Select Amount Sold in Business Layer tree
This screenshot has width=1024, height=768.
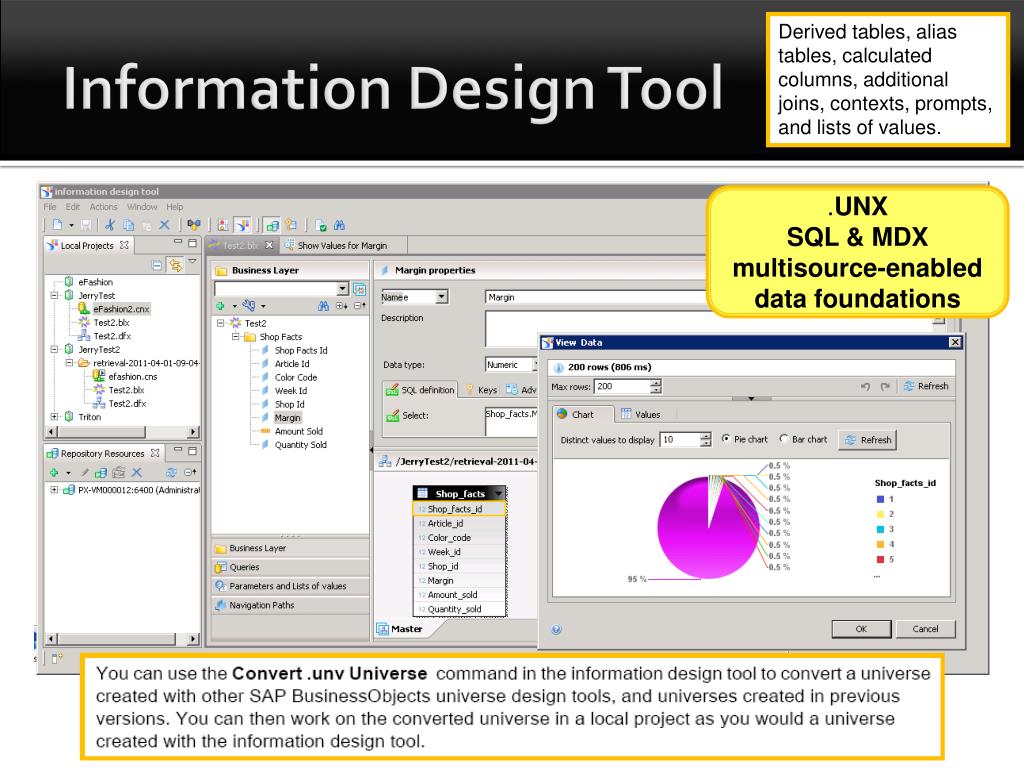(298, 431)
